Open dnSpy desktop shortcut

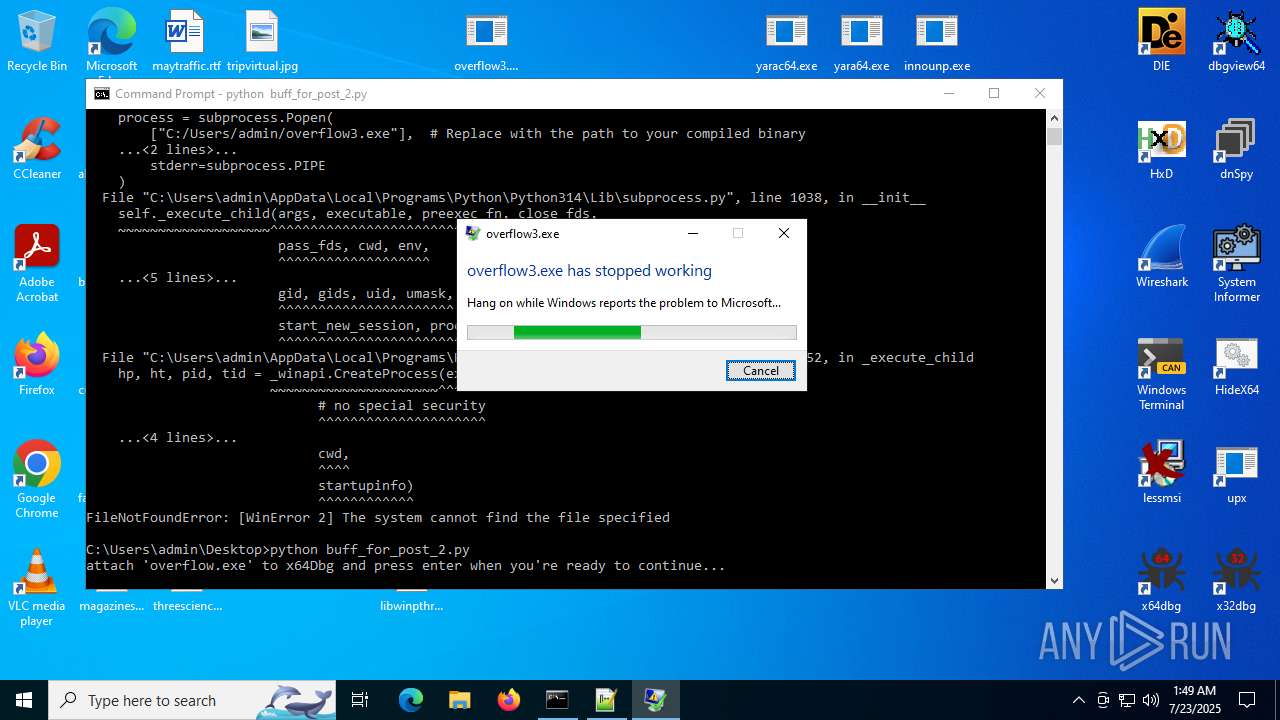(1236, 149)
